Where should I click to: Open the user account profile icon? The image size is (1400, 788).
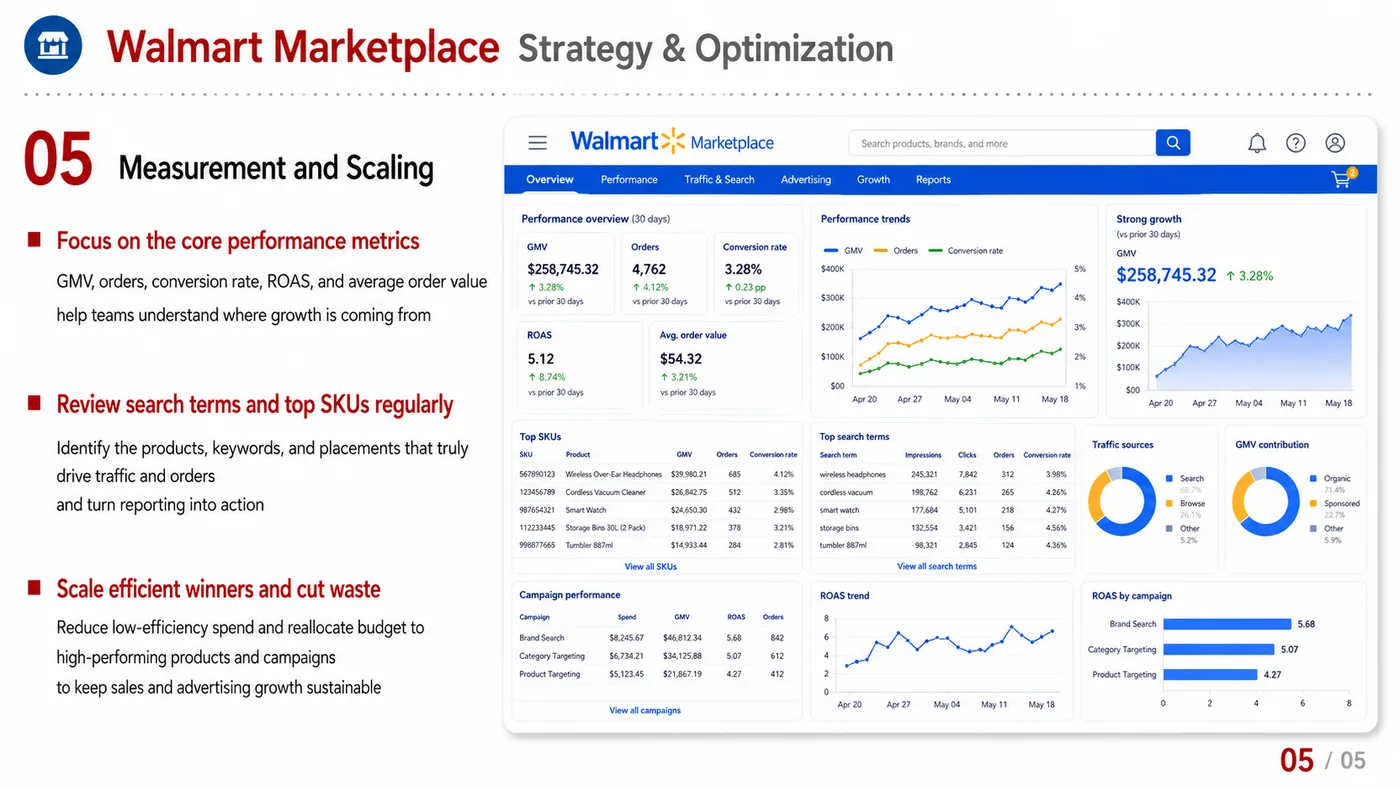tap(1335, 143)
